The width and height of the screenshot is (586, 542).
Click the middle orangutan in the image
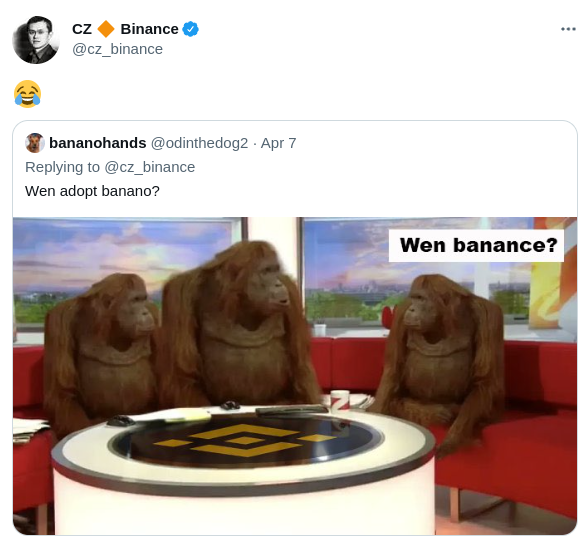tap(234, 325)
